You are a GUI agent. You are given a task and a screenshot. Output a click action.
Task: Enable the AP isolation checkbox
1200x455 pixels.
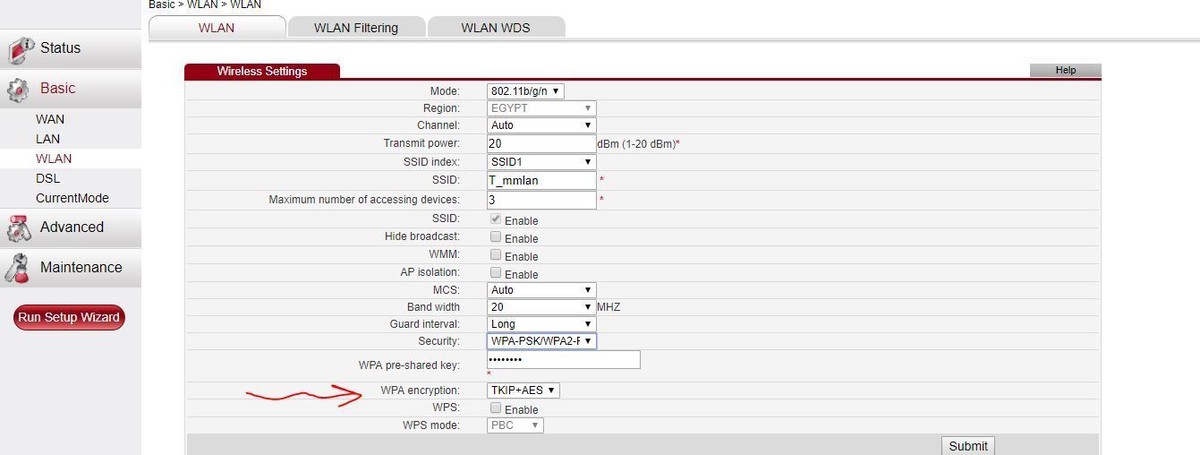click(495, 273)
